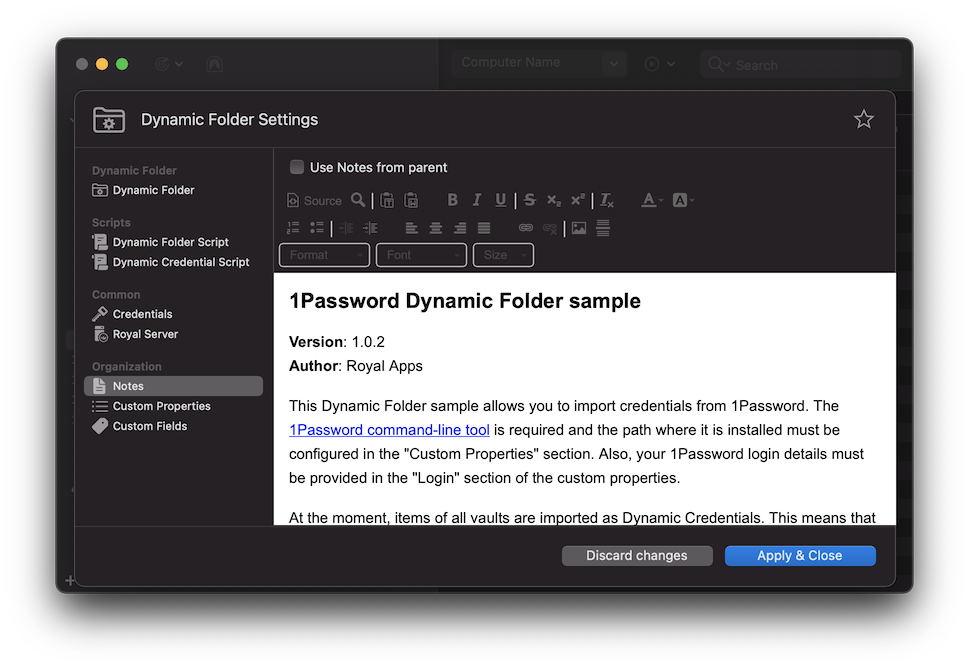The image size is (969, 667).
Task: Mark settings as favorite with star icon
Action: [863, 119]
